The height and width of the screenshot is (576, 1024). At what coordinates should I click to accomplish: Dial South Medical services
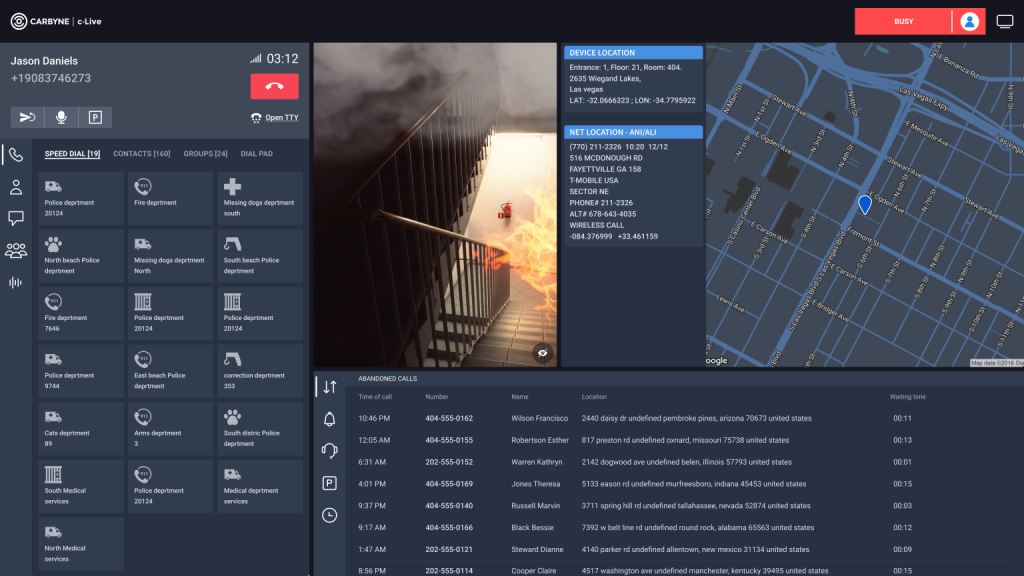point(81,486)
